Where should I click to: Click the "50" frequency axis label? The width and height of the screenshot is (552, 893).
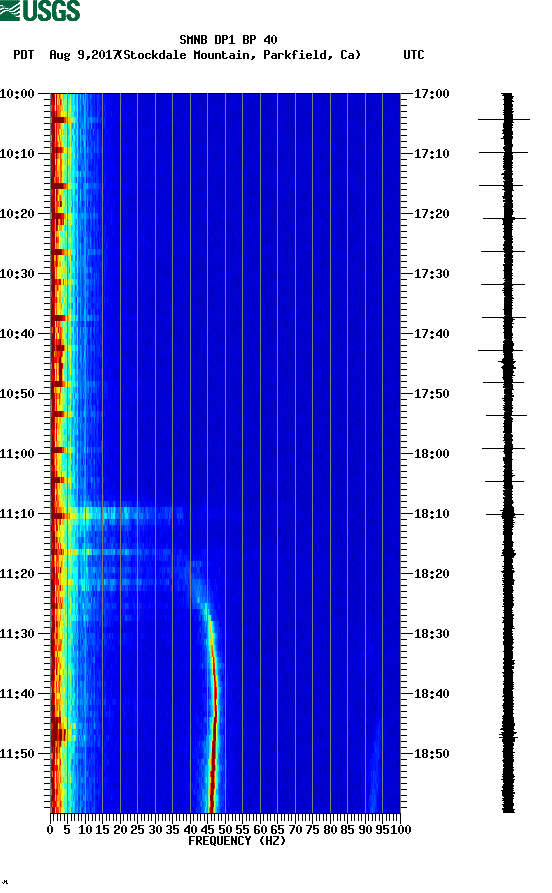coord(225,830)
